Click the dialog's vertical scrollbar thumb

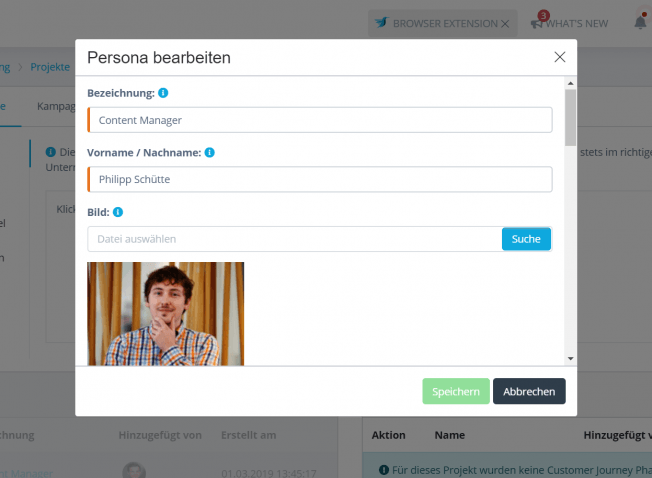[570, 118]
